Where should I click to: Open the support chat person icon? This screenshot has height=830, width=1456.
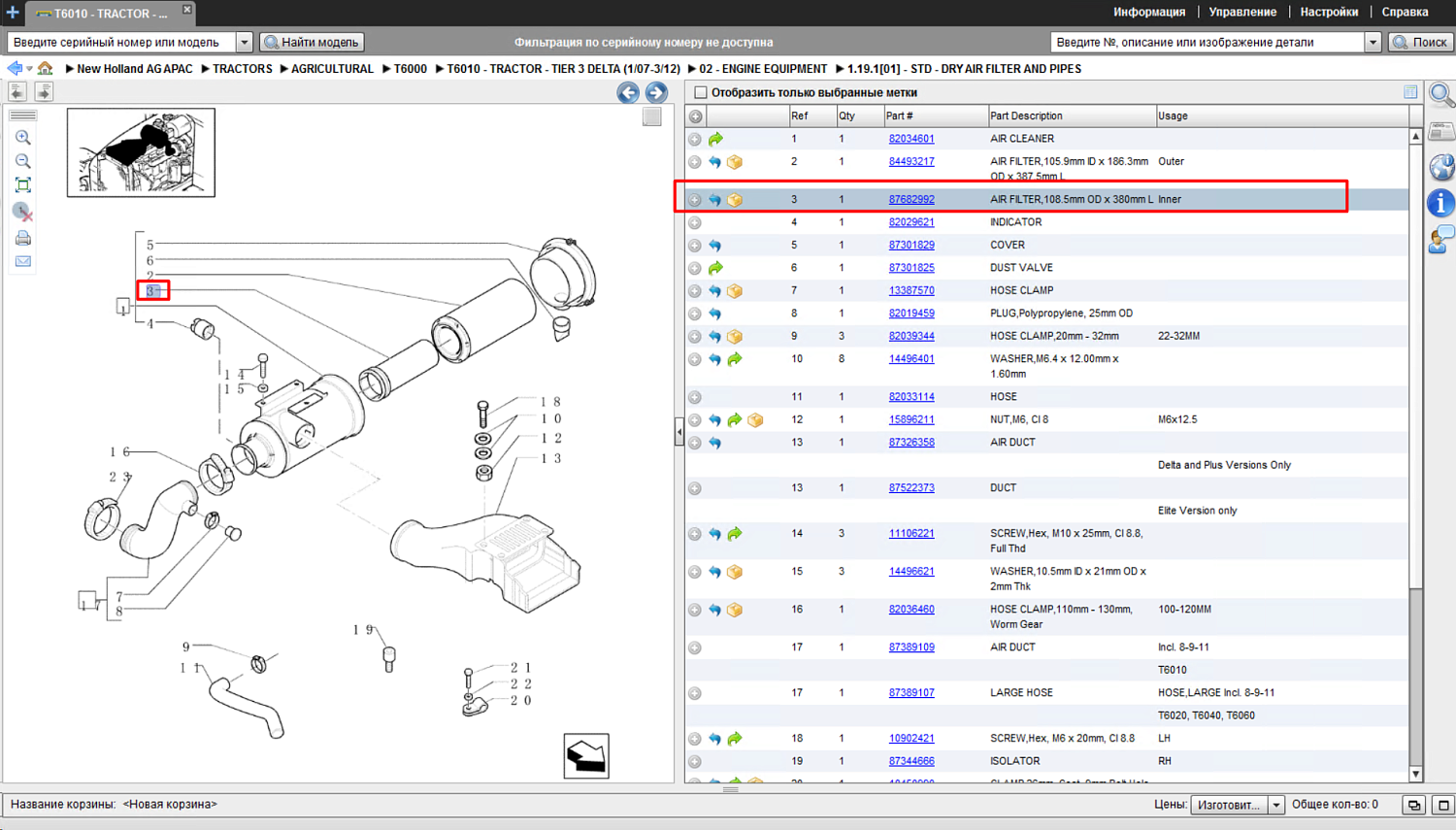[x=1441, y=239]
